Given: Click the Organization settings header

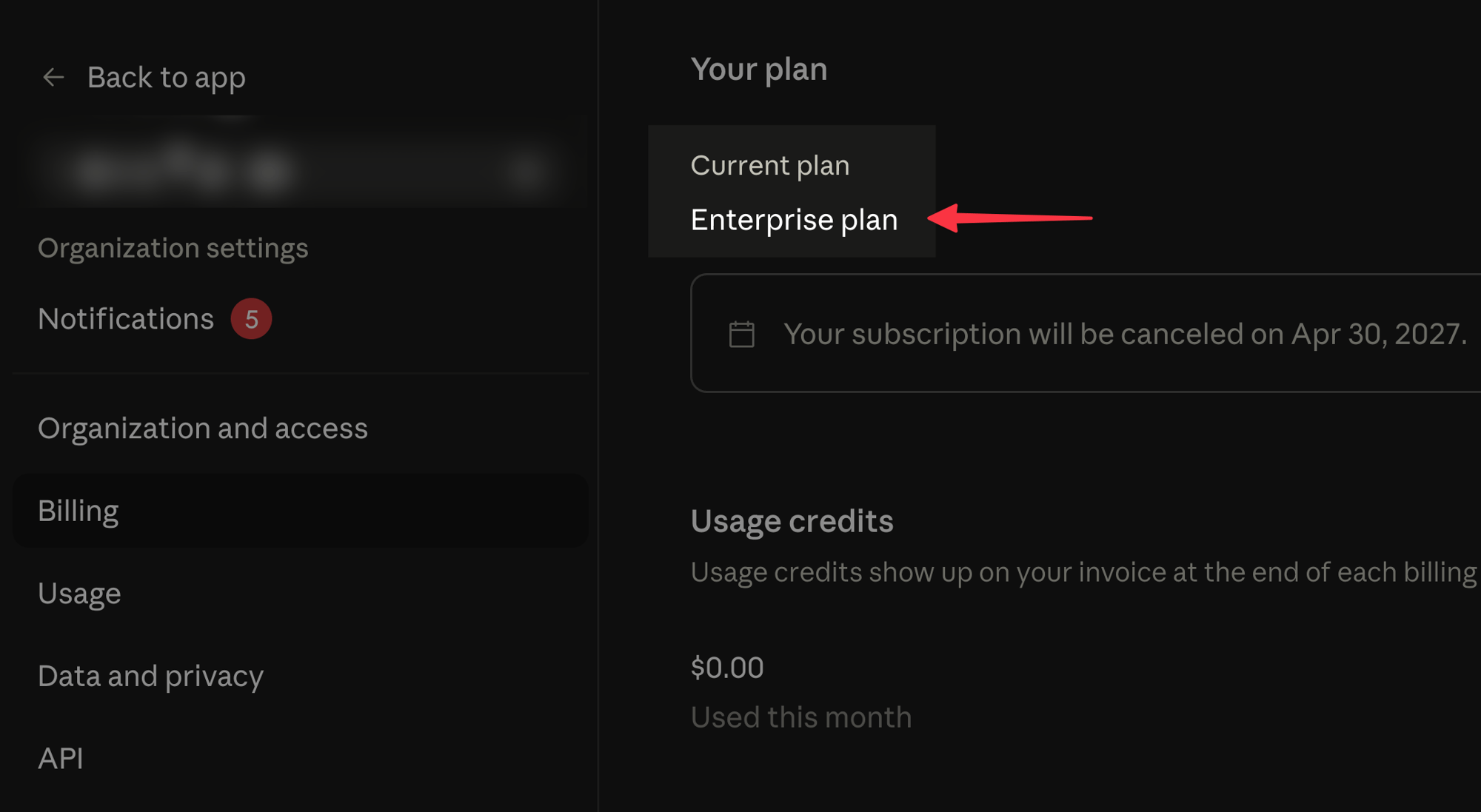Looking at the screenshot, I should pyautogui.click(x=173, y=248).
